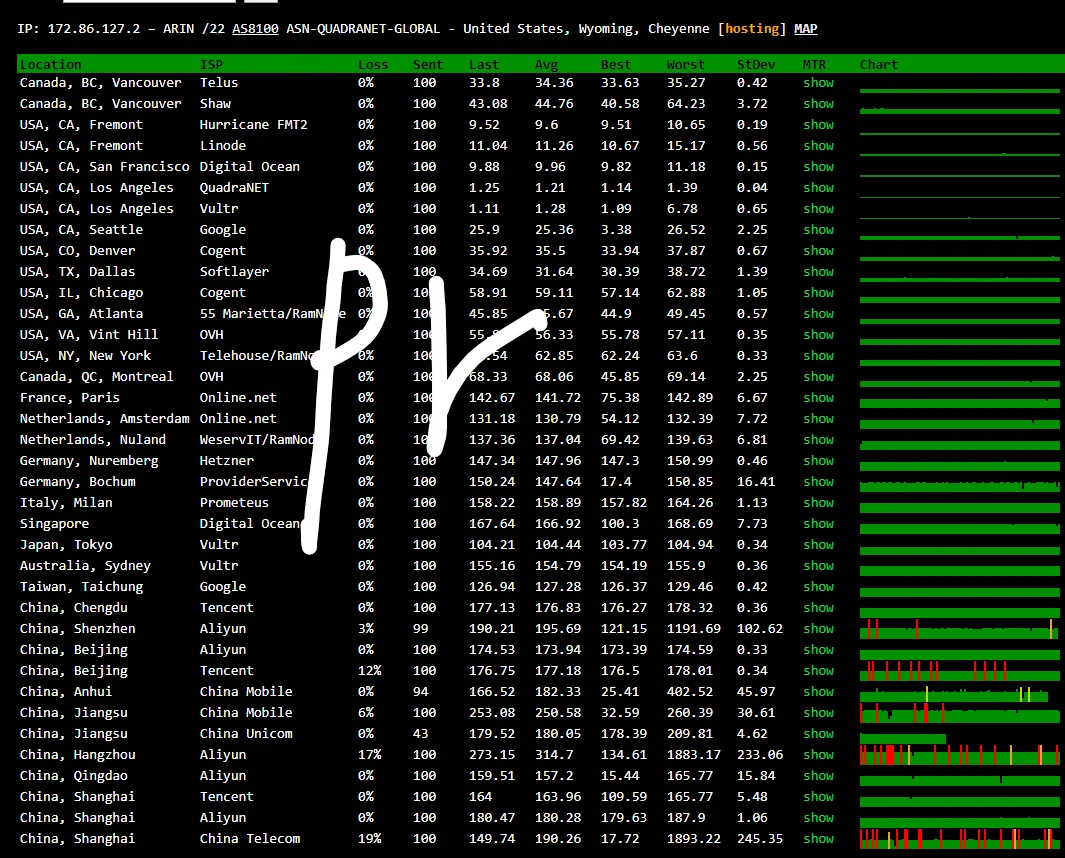Click the Worst column header
The image size is (1065, 858).
(685, 65)
